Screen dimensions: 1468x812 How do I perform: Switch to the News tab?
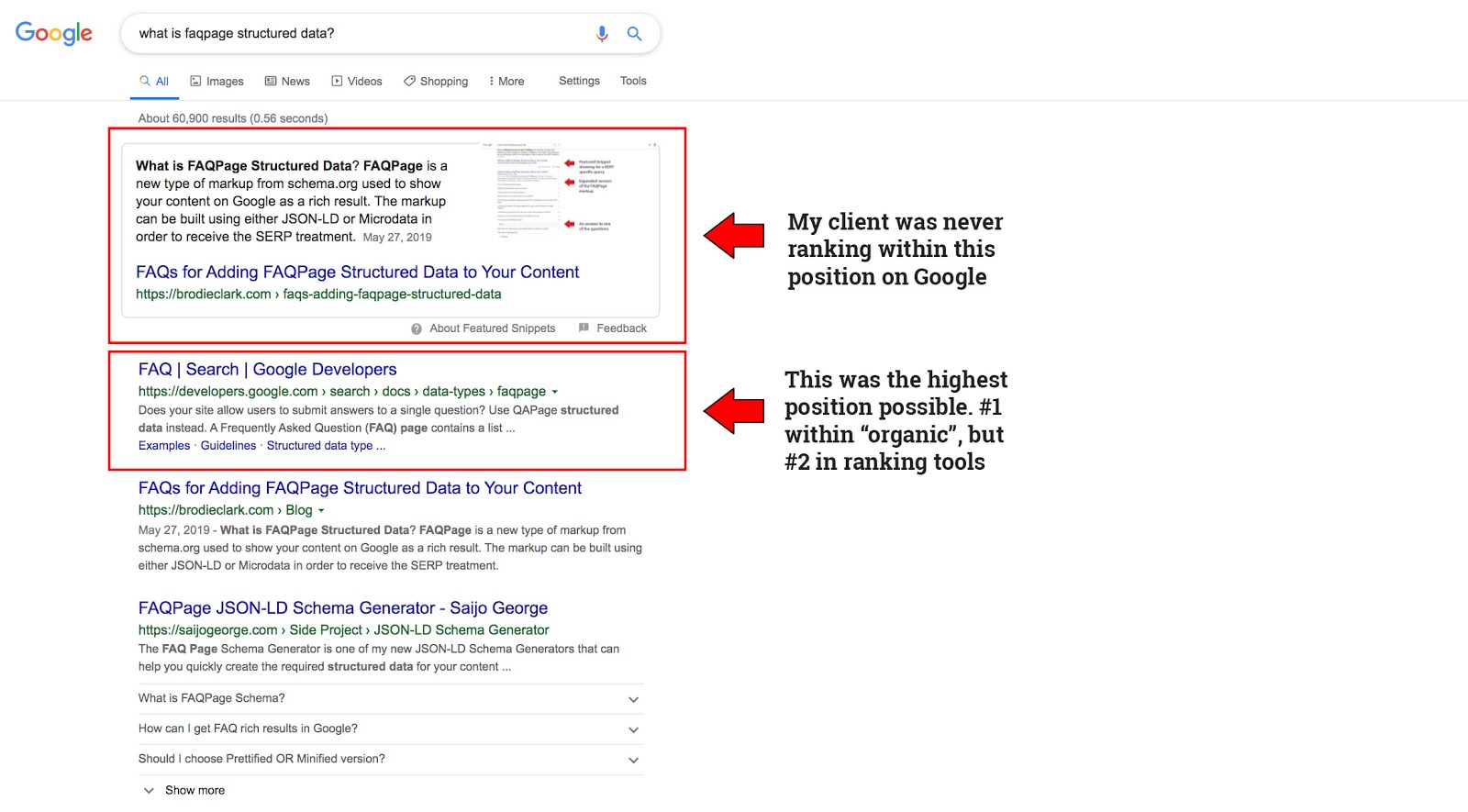287,82
